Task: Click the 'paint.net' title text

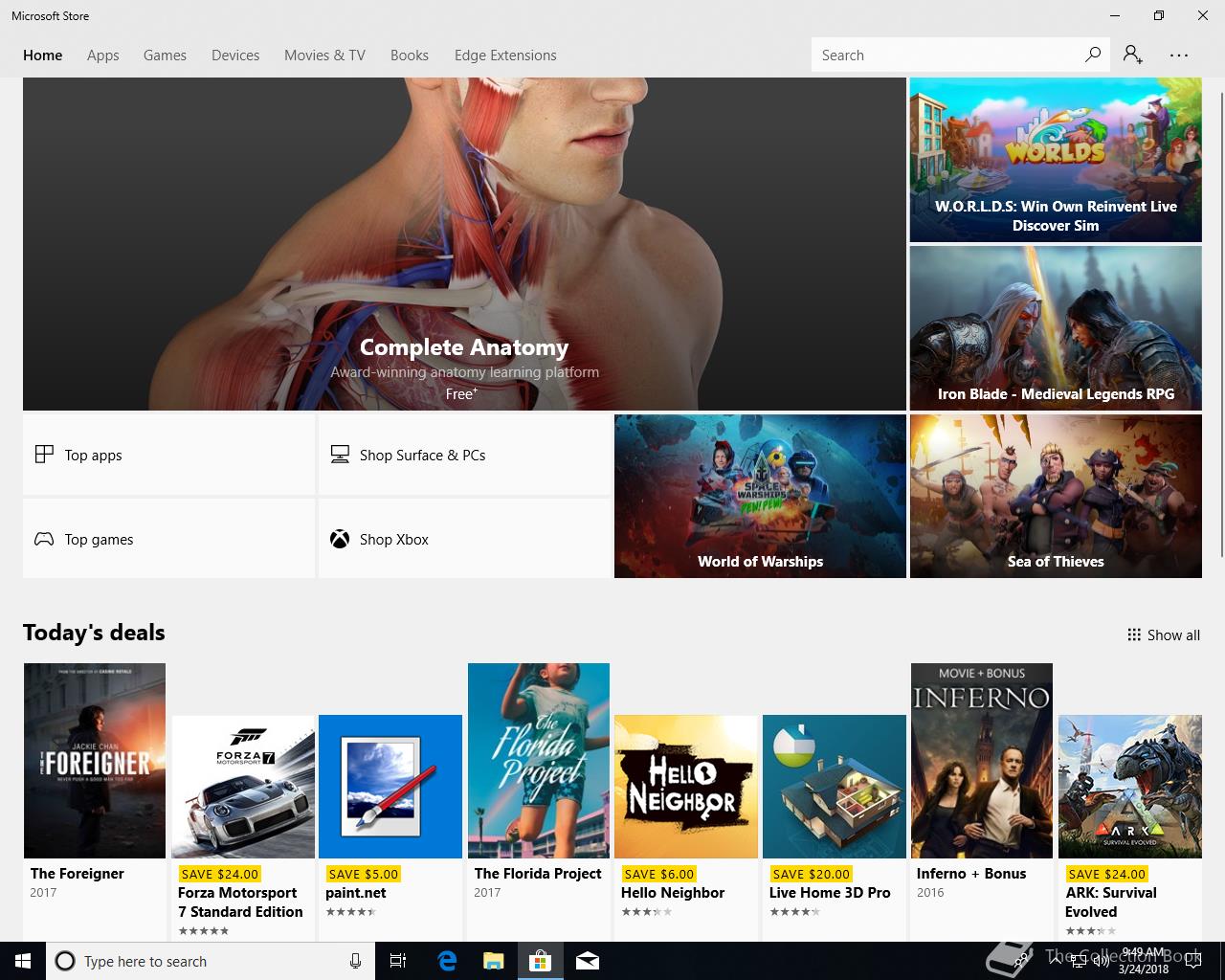Action: point(356,892)
